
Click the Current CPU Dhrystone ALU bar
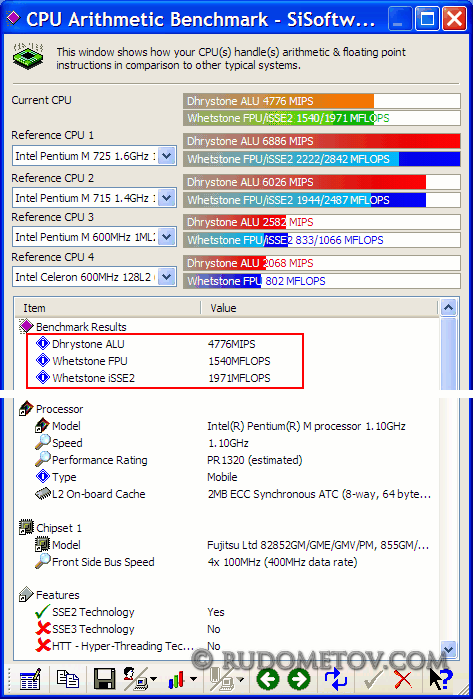click(x=322, y=101)
